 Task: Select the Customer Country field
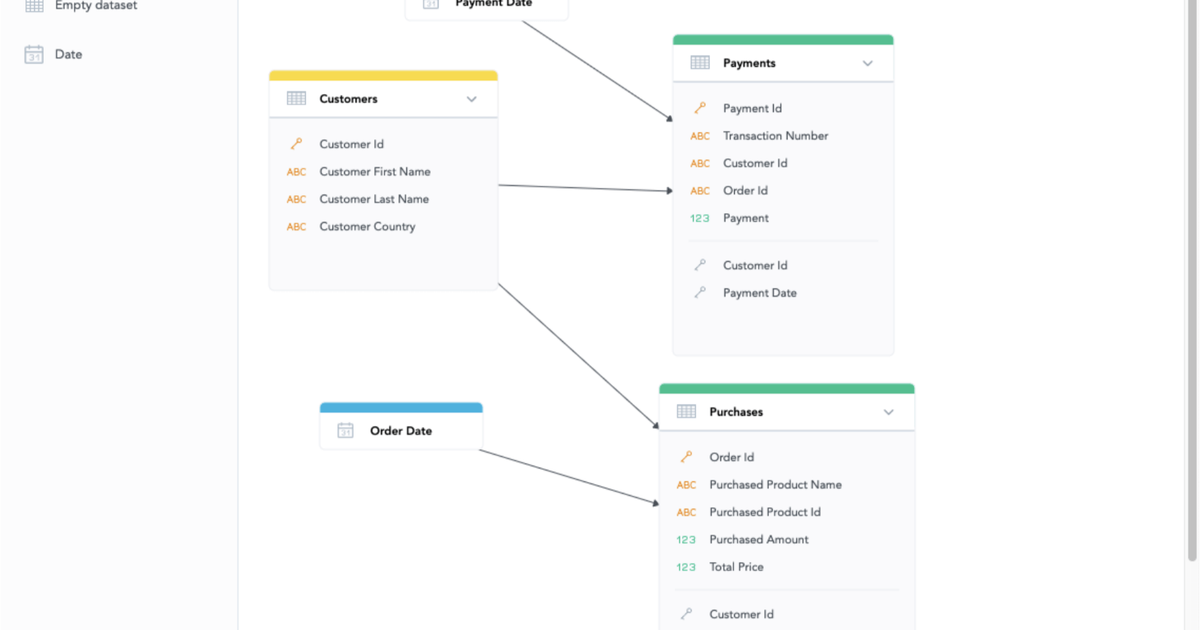click(x=366, y=226)
